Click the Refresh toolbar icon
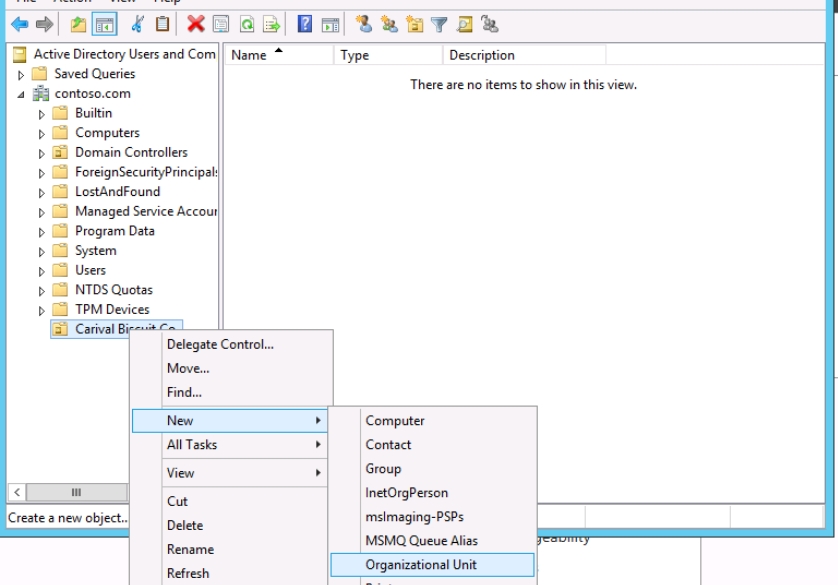The image size is (838, 585). (247, 24)
